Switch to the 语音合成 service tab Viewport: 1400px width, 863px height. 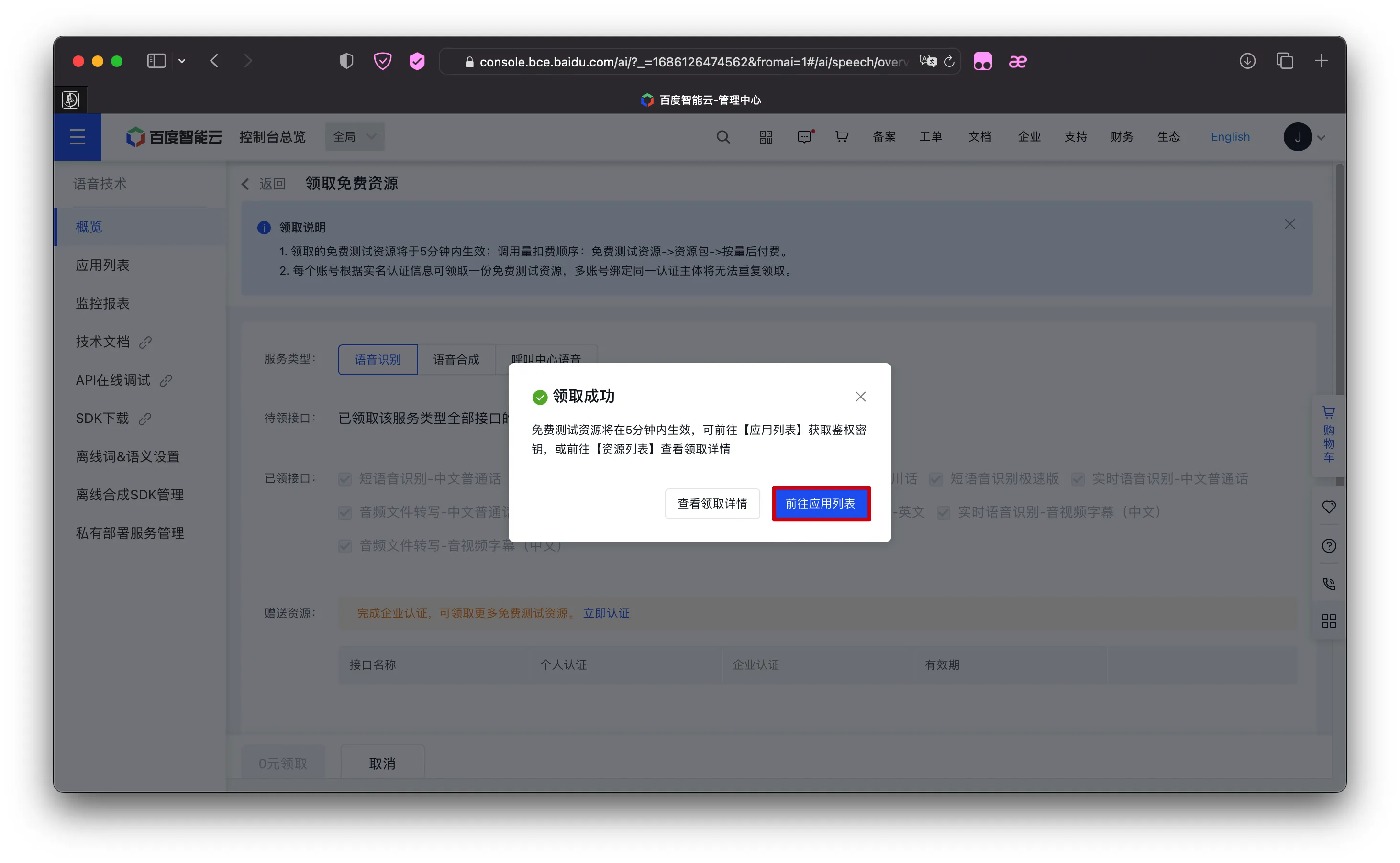456,360
